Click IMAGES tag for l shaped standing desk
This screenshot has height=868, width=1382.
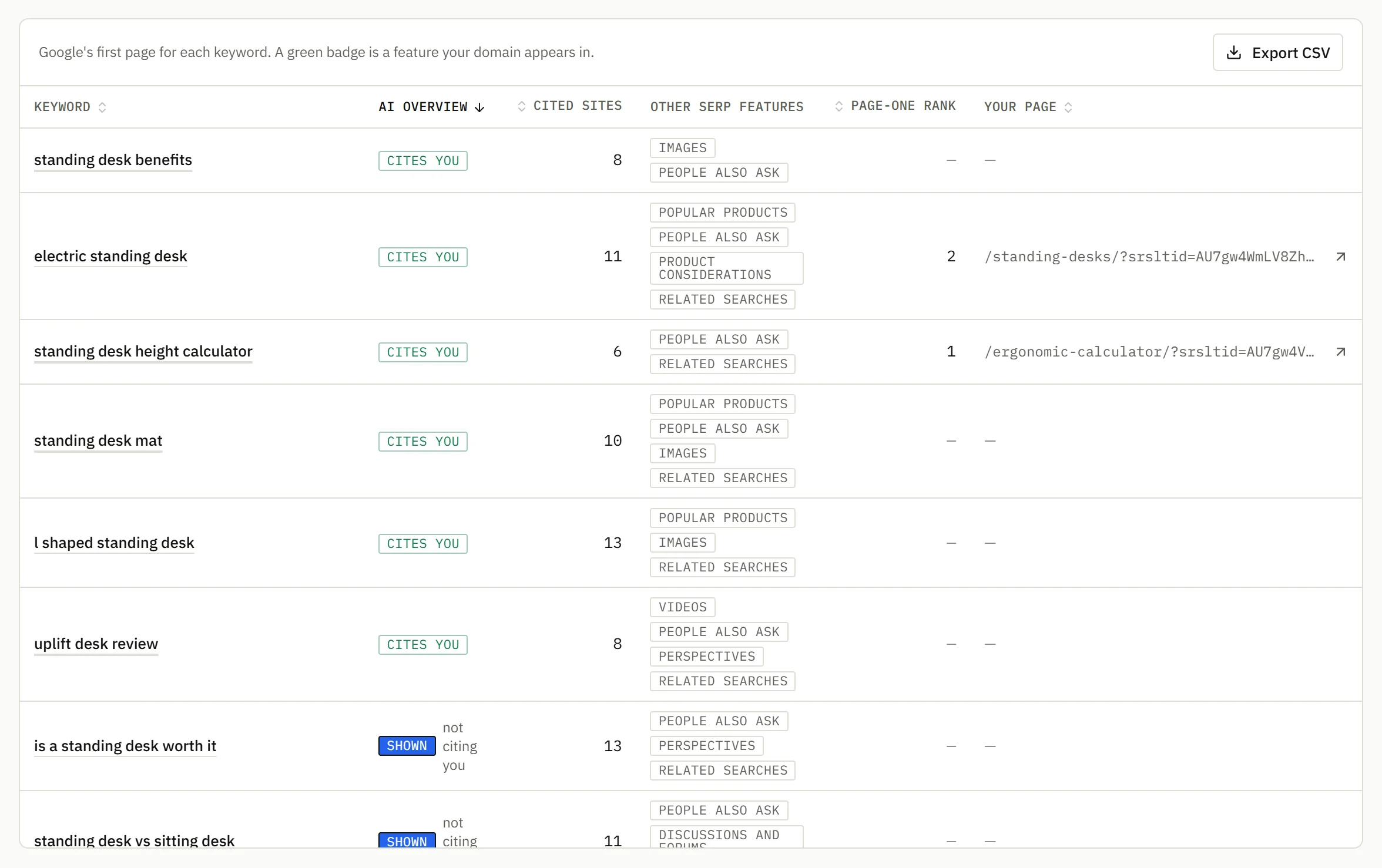pos(682,543)
